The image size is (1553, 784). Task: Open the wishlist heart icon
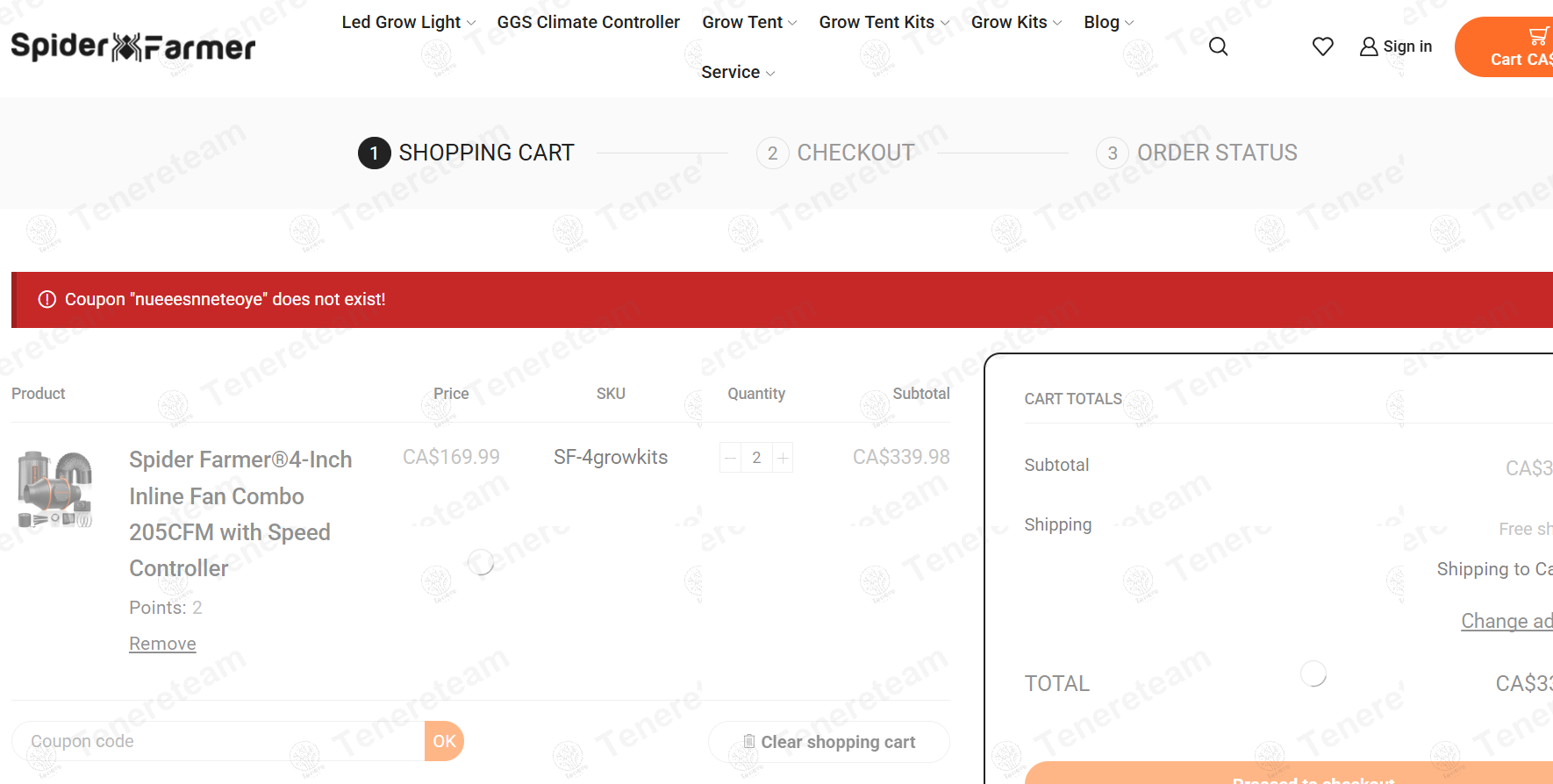(1323, 46)
